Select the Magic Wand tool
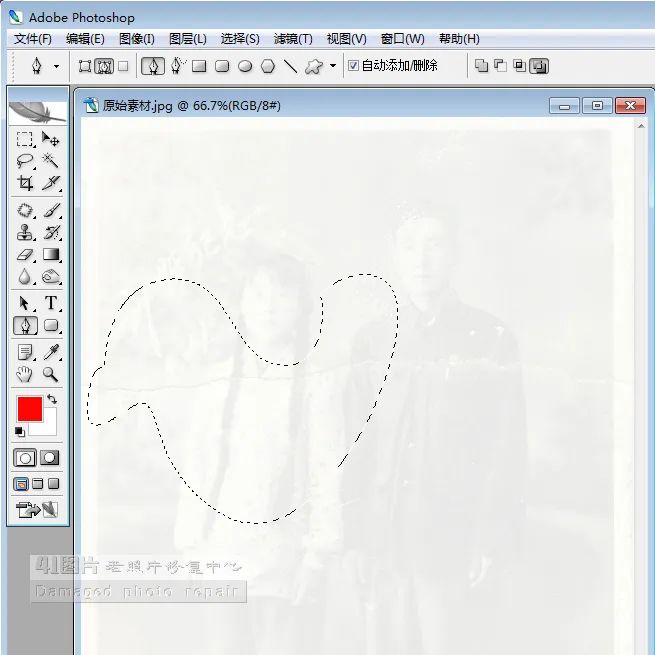The height and width of the screenshot is (655, 655). pyautogui.click(x=51, y=161)
